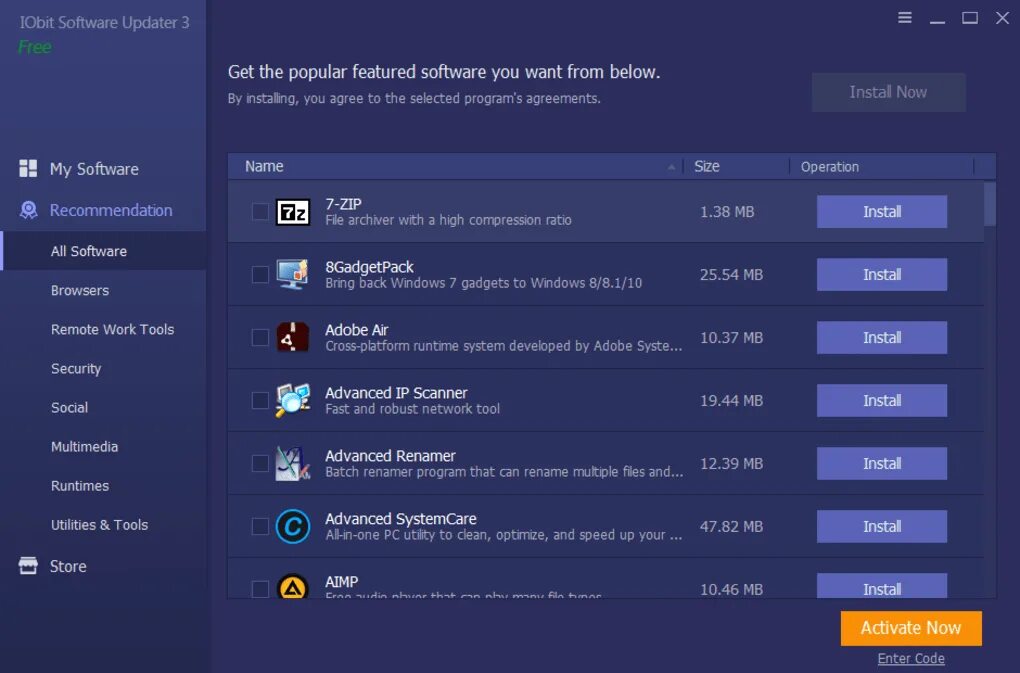
Task: Sort list by Name column arrow
Action: 671,167
